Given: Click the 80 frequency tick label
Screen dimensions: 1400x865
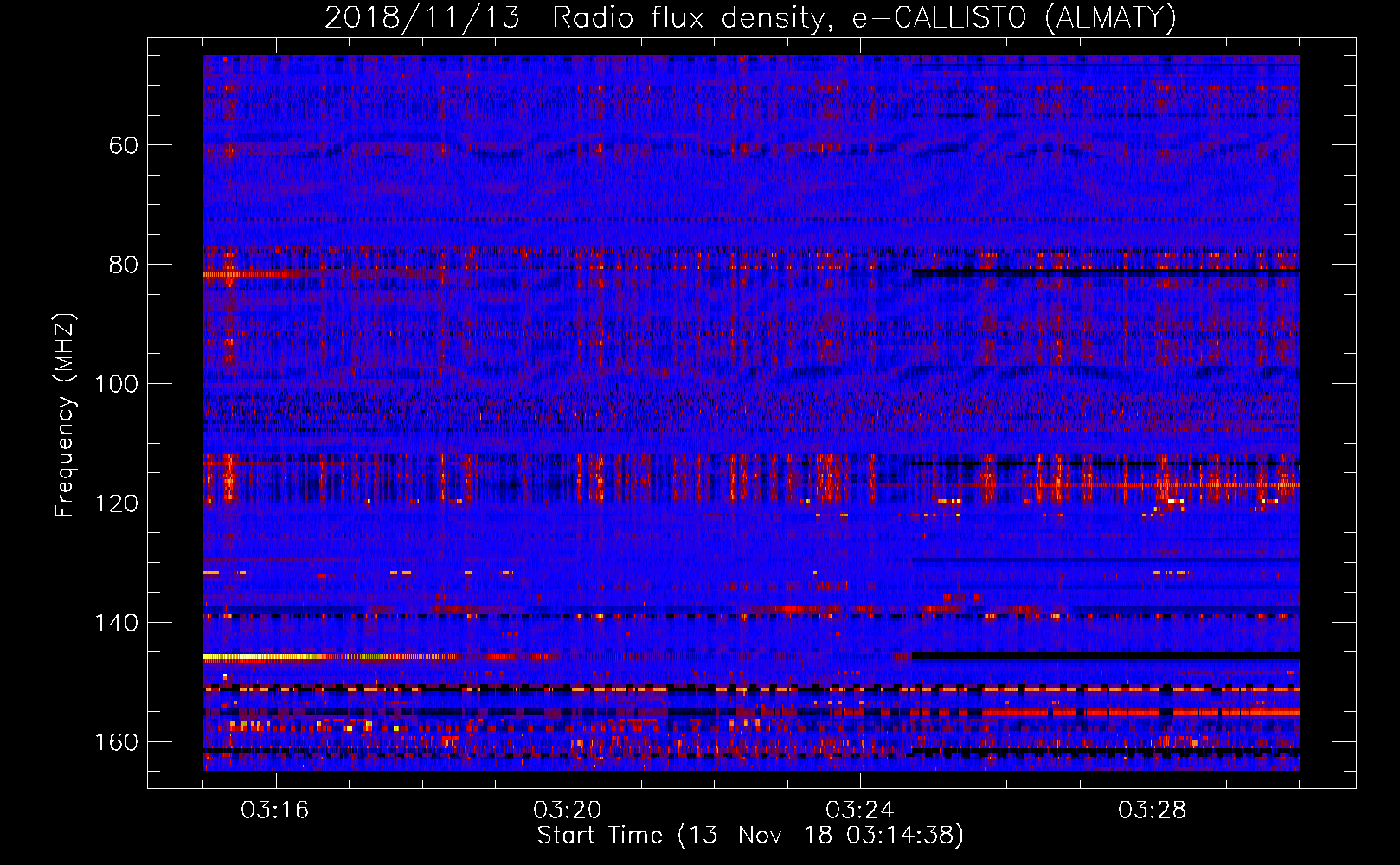Looking at the screenshot, I should coord(124,265).
